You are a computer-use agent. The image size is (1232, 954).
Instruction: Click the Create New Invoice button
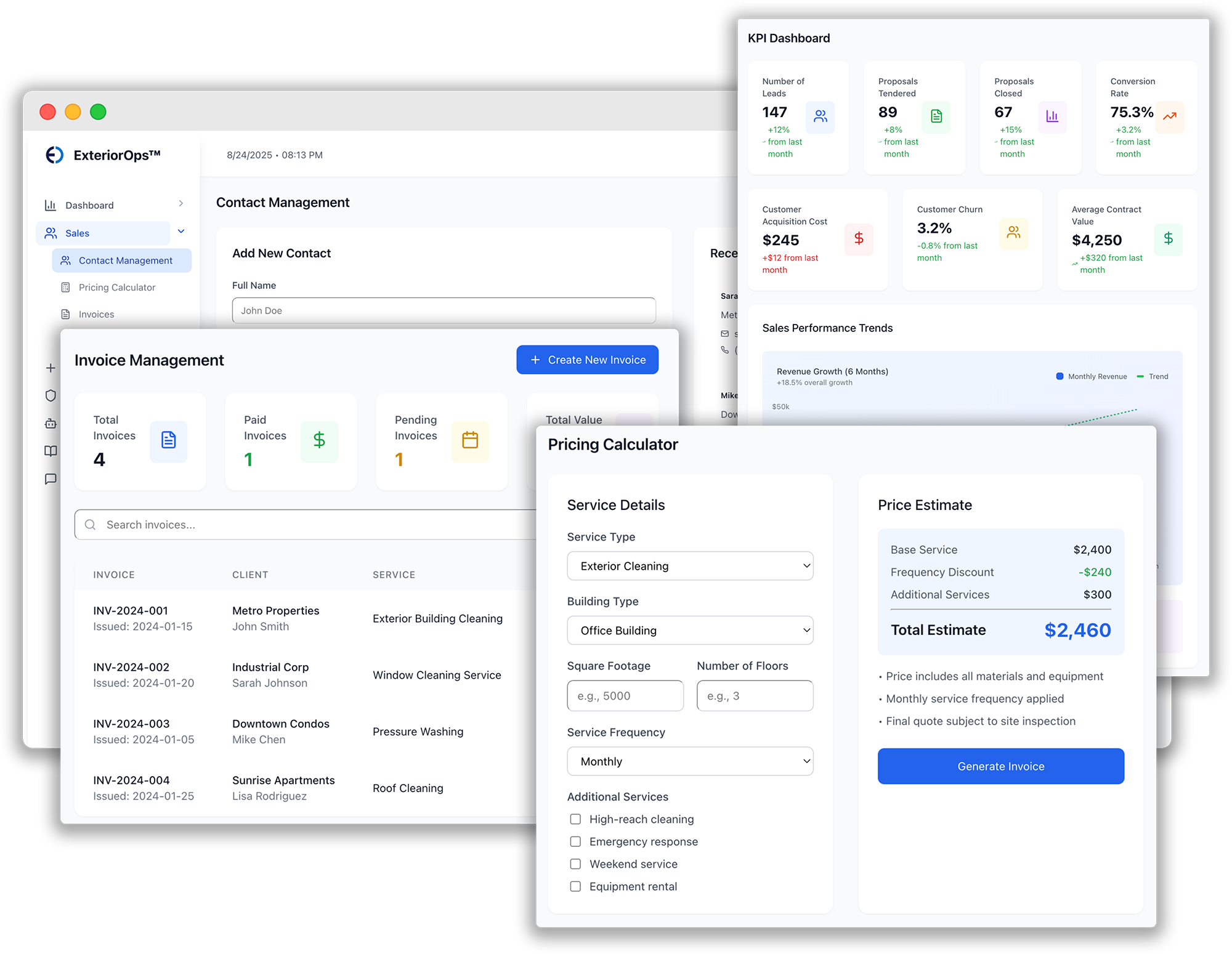click(587, 360)
